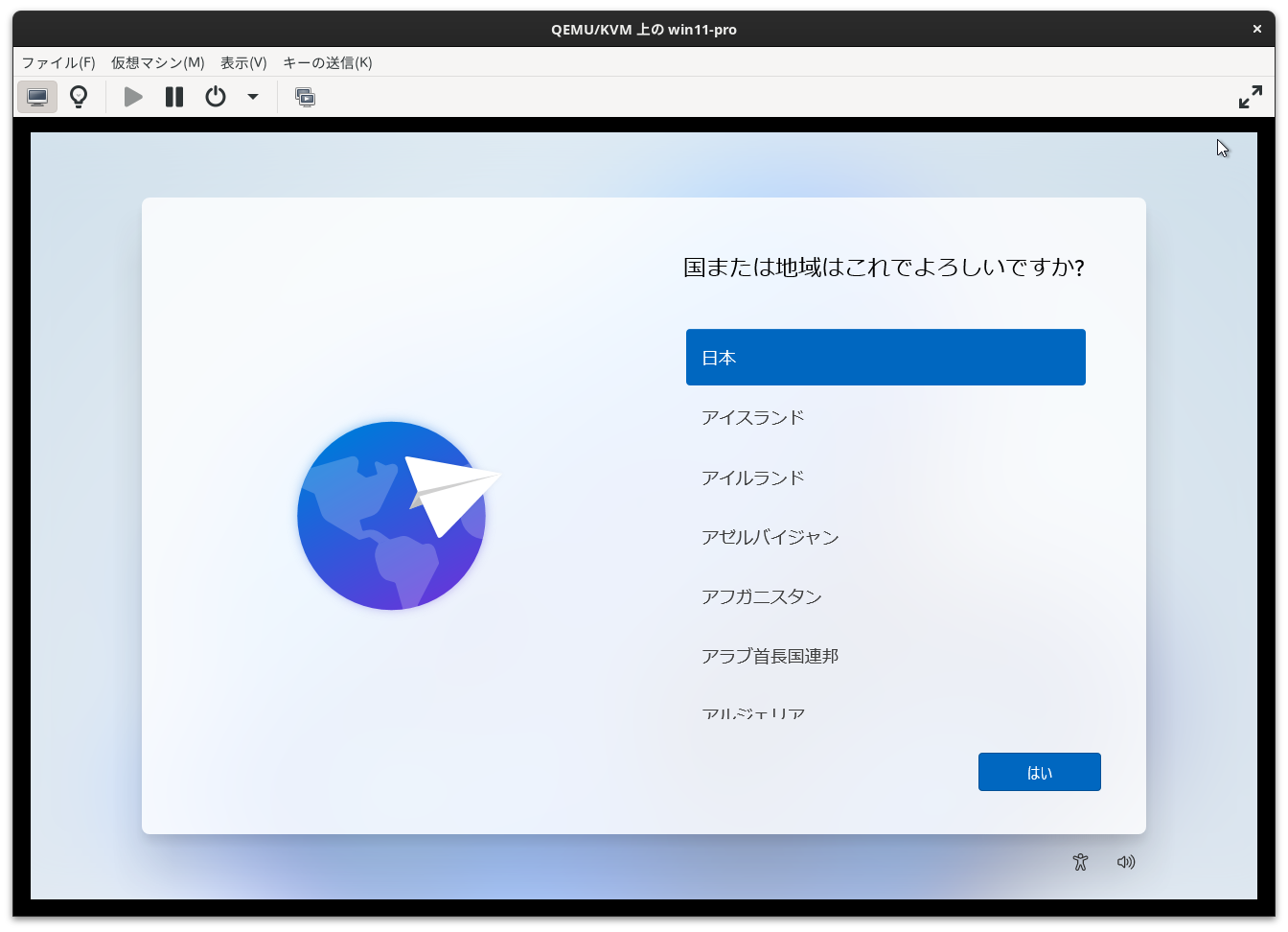The image size is (1288, 932).
Task: Open the 仮想マシン menu
Action: tap(155, 62)
